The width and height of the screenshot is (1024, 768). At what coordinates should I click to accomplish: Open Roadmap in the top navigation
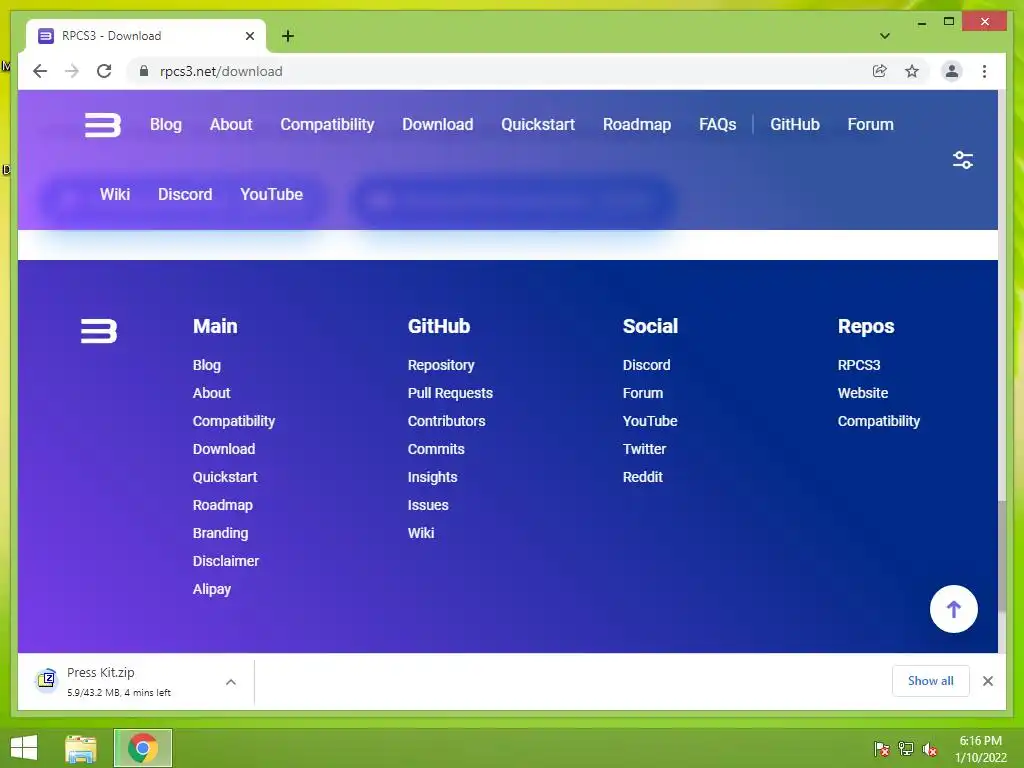tap(637, 124)
